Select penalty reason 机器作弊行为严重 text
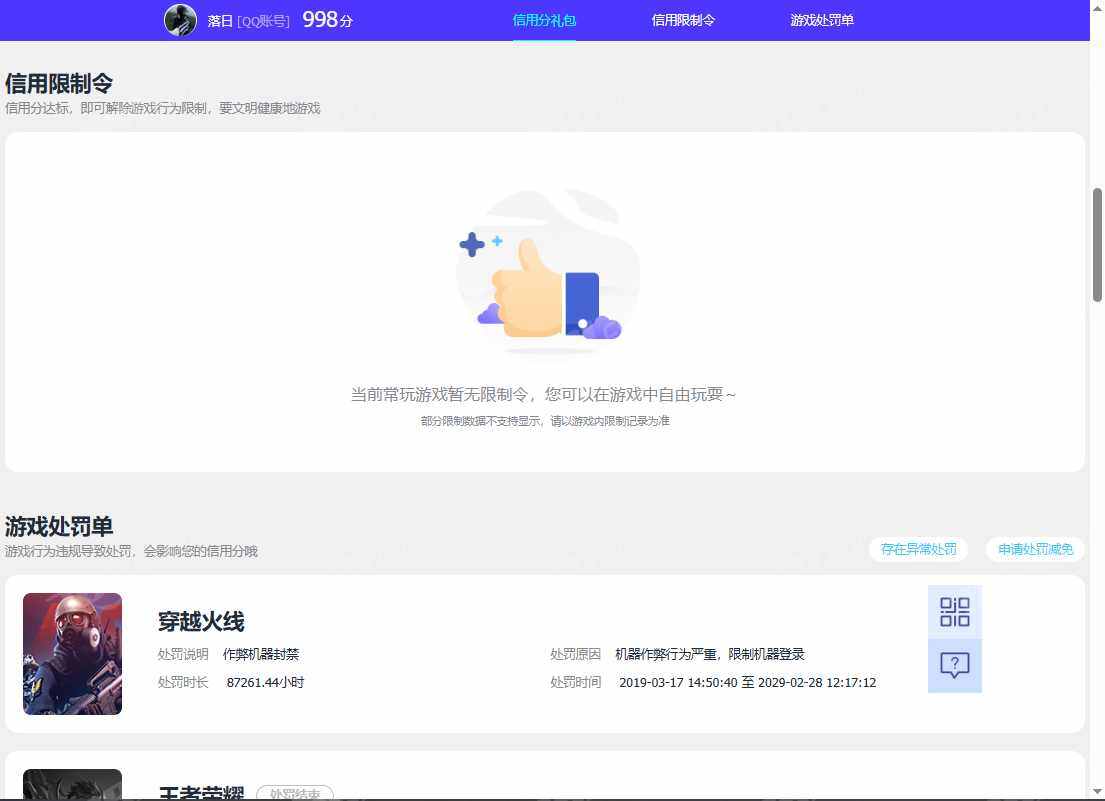 click(x=710, y=654)
